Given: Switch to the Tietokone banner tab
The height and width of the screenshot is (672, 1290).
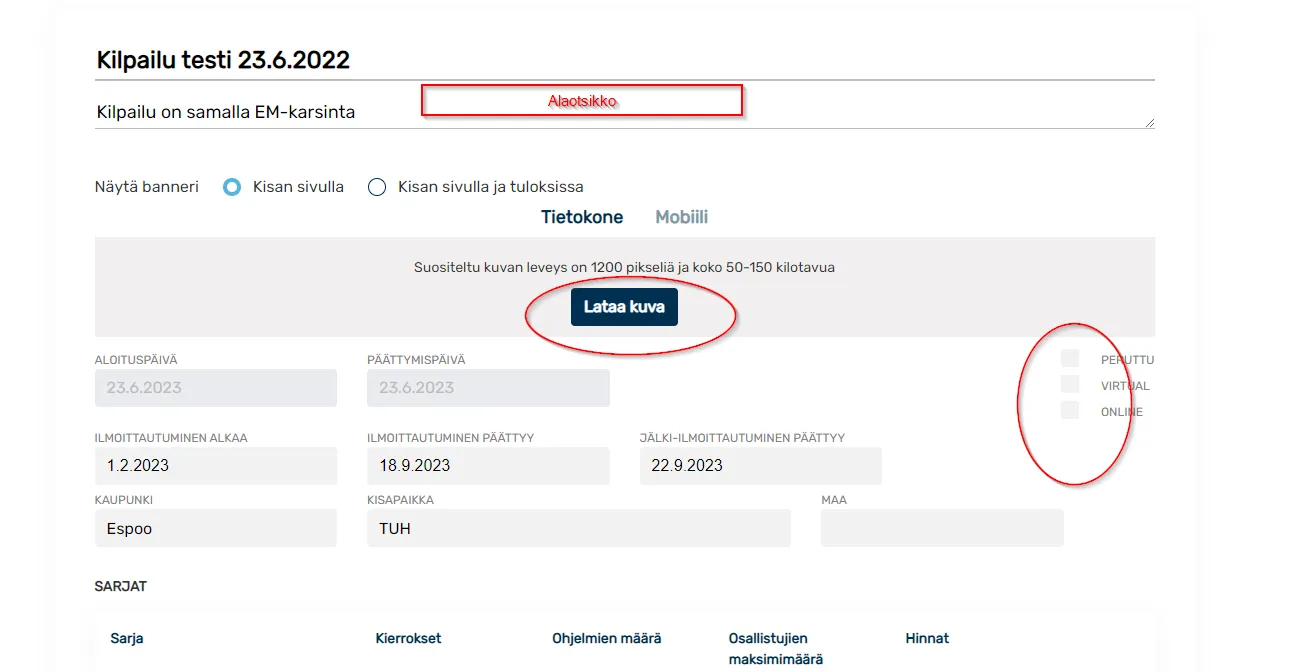Looking at the screenshot, I should 582,217.
